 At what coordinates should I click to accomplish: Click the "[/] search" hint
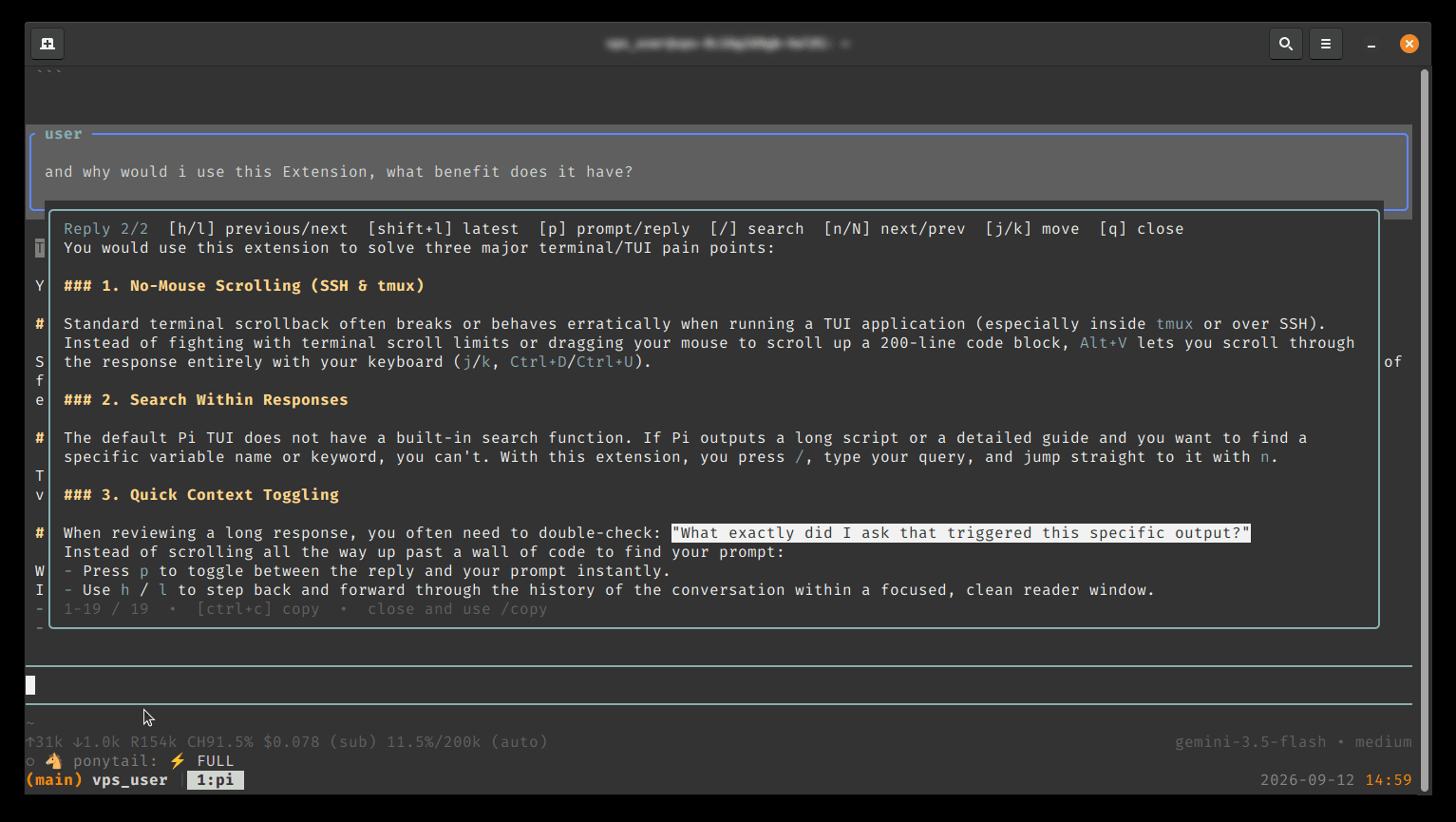click(757, 229)
